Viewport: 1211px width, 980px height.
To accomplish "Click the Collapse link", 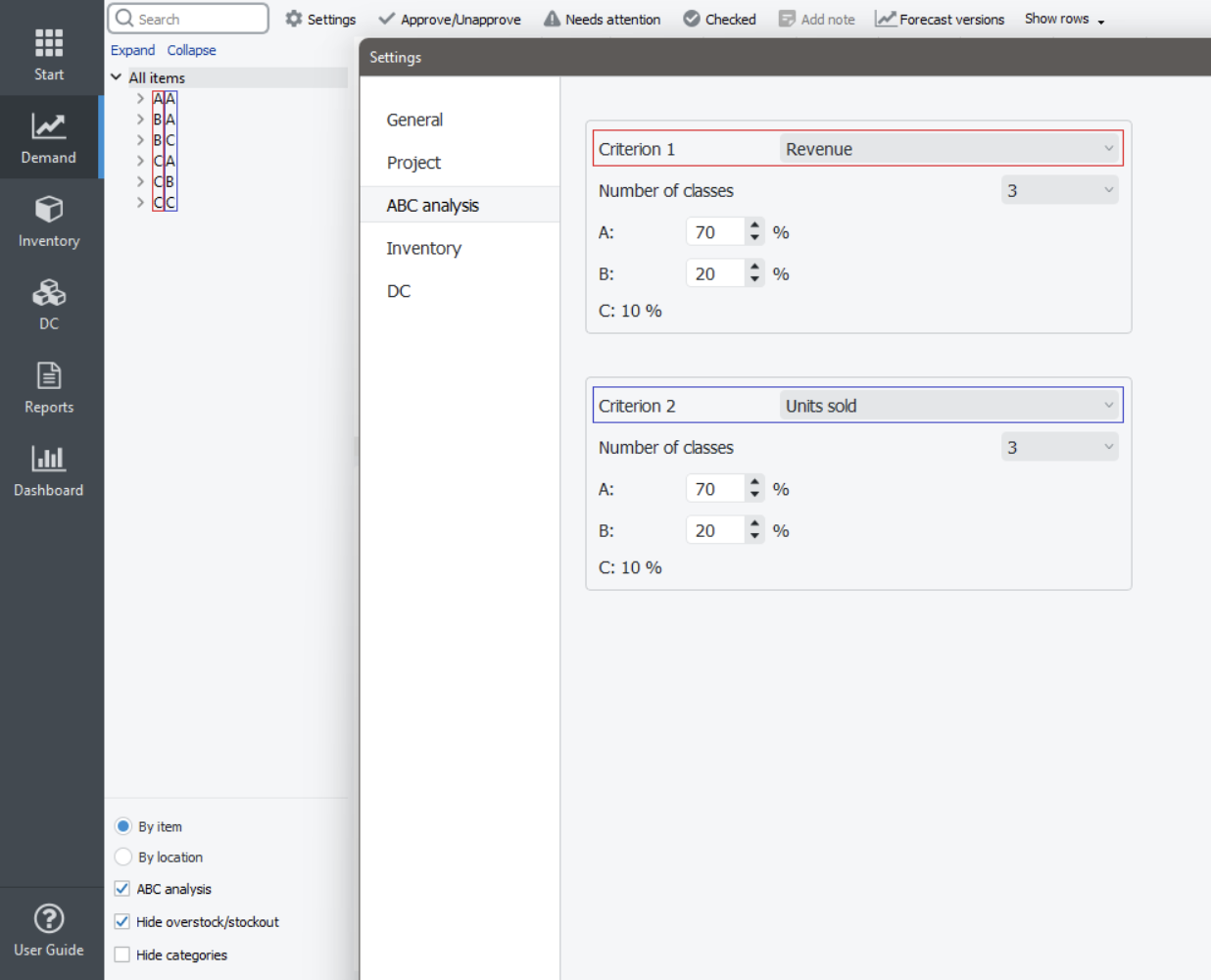I will [x=191, y=50].
